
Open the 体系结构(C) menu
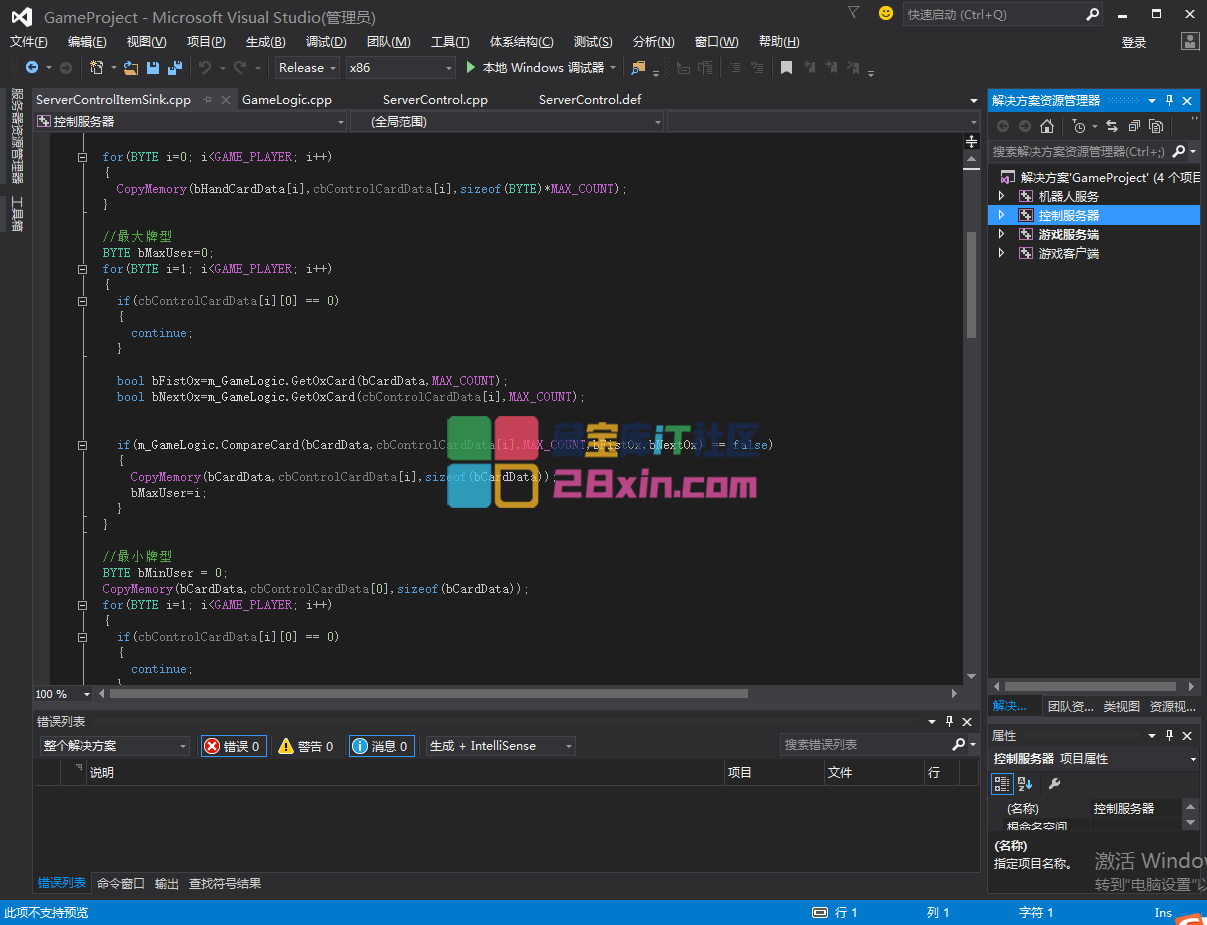pyautogui.click(x=521, y=42)
